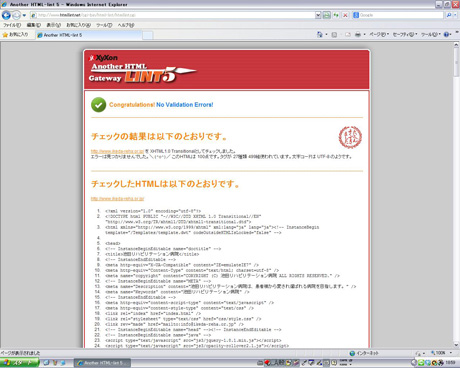
Task: Open the お気に入り(A) menu in menu bar
Action: [x=78, y=25]
